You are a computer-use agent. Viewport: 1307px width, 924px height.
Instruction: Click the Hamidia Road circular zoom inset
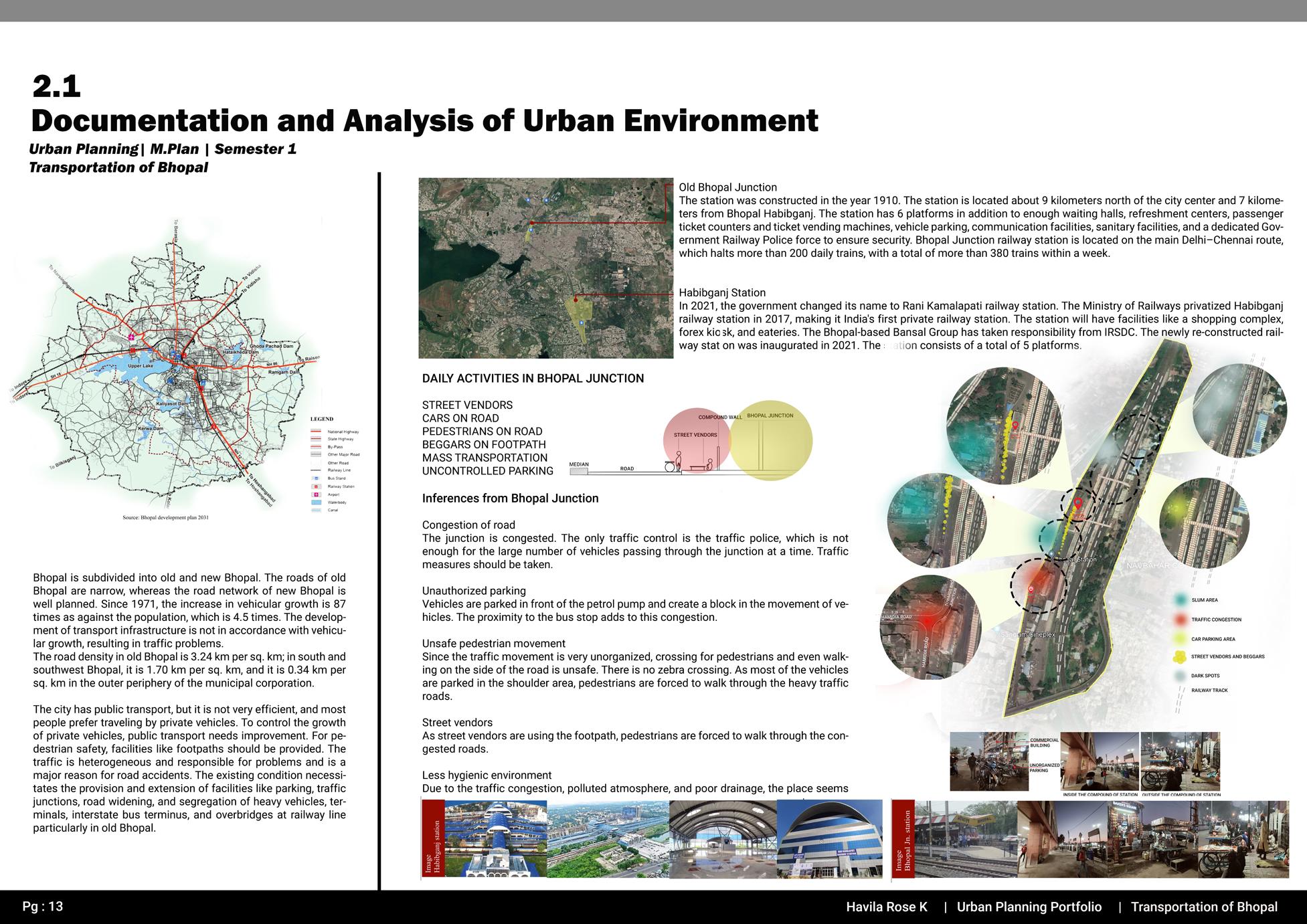(930, 626)
